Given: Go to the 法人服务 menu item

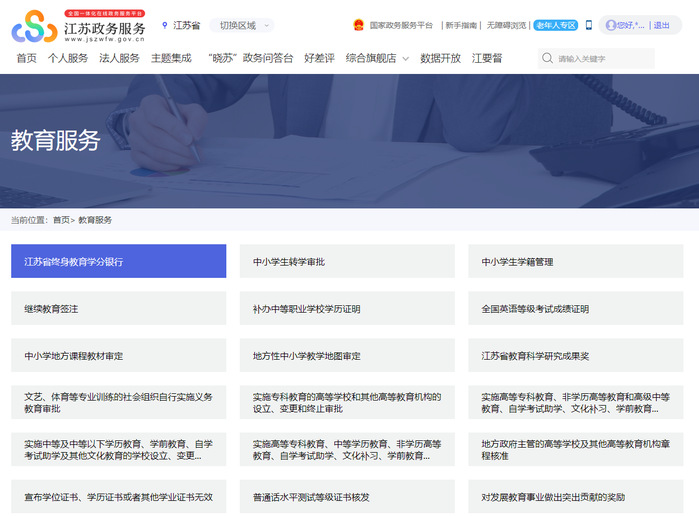Looking at the screenshot, I should tap(119, 58).
